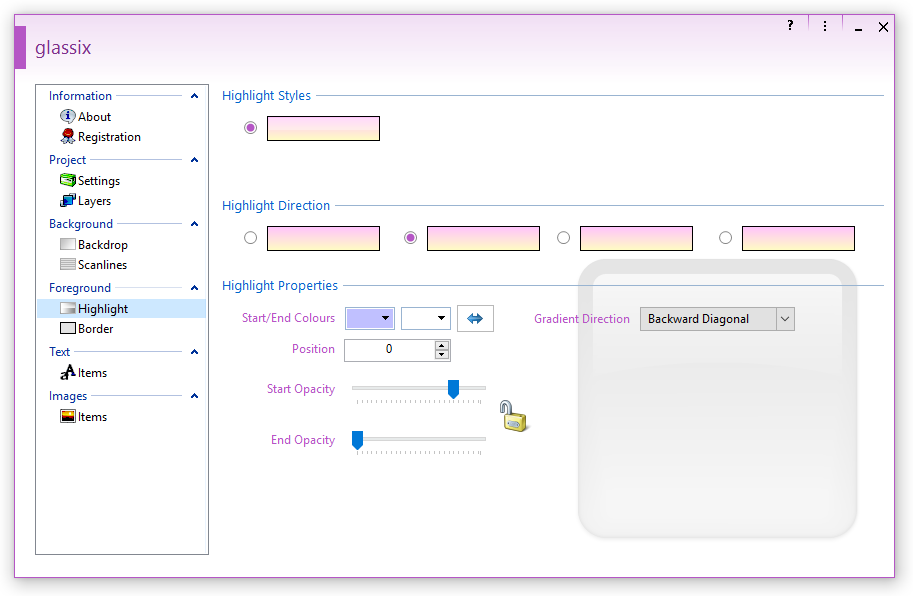Select Items under the Text section
The height and width of the screenshot is (596, 913).
point(92,373)
